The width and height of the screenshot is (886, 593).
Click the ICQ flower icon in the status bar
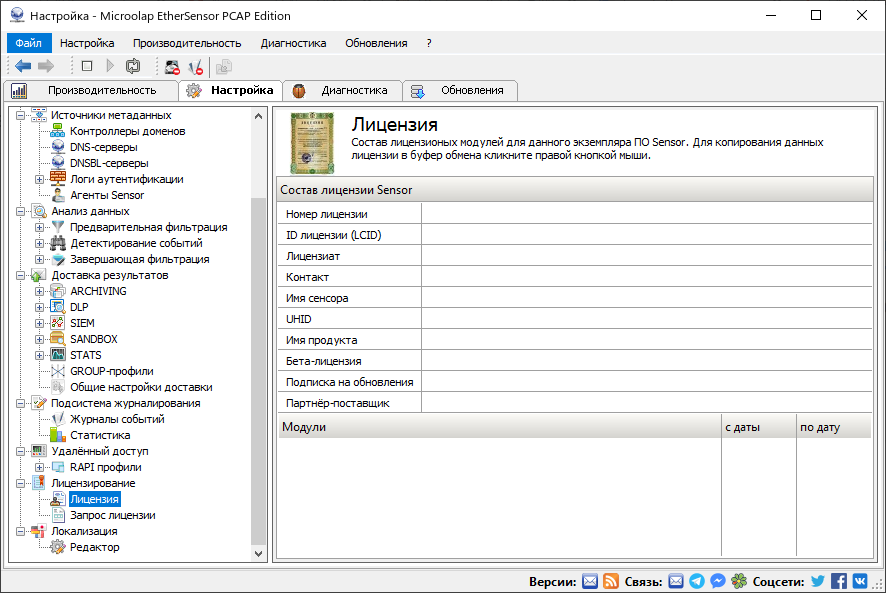coord(739,580)
